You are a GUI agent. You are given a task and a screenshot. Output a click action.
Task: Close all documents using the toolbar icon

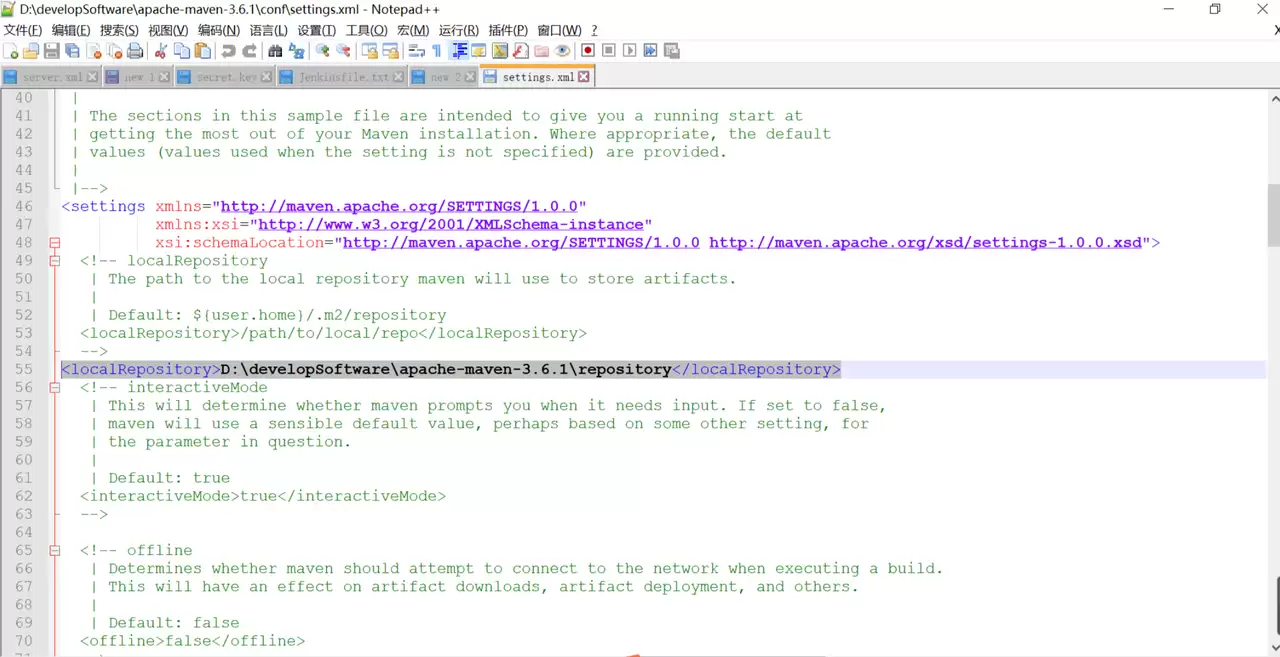[115, 51]
